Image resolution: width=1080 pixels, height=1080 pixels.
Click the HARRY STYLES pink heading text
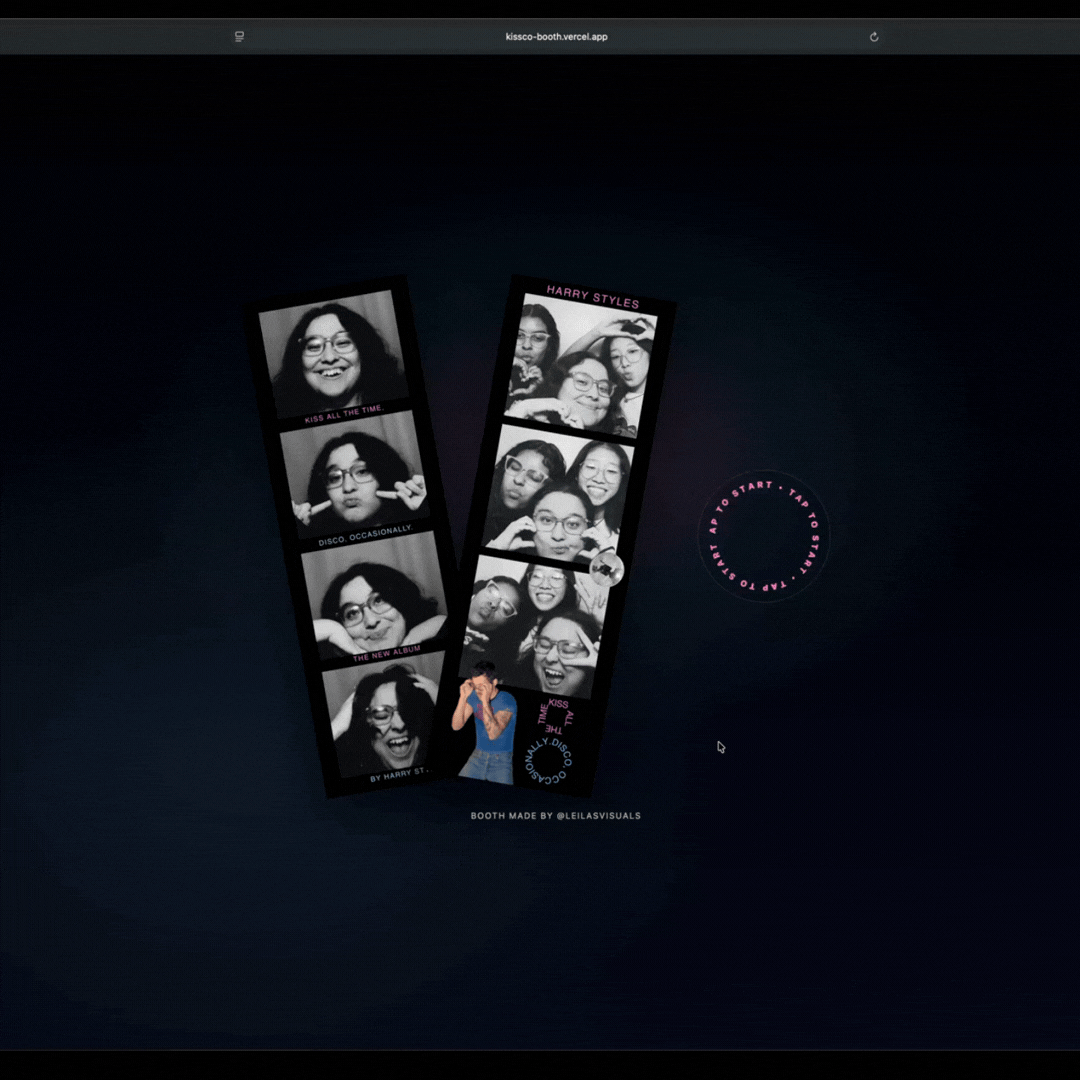pyautogui.click(x=593, y=296)
